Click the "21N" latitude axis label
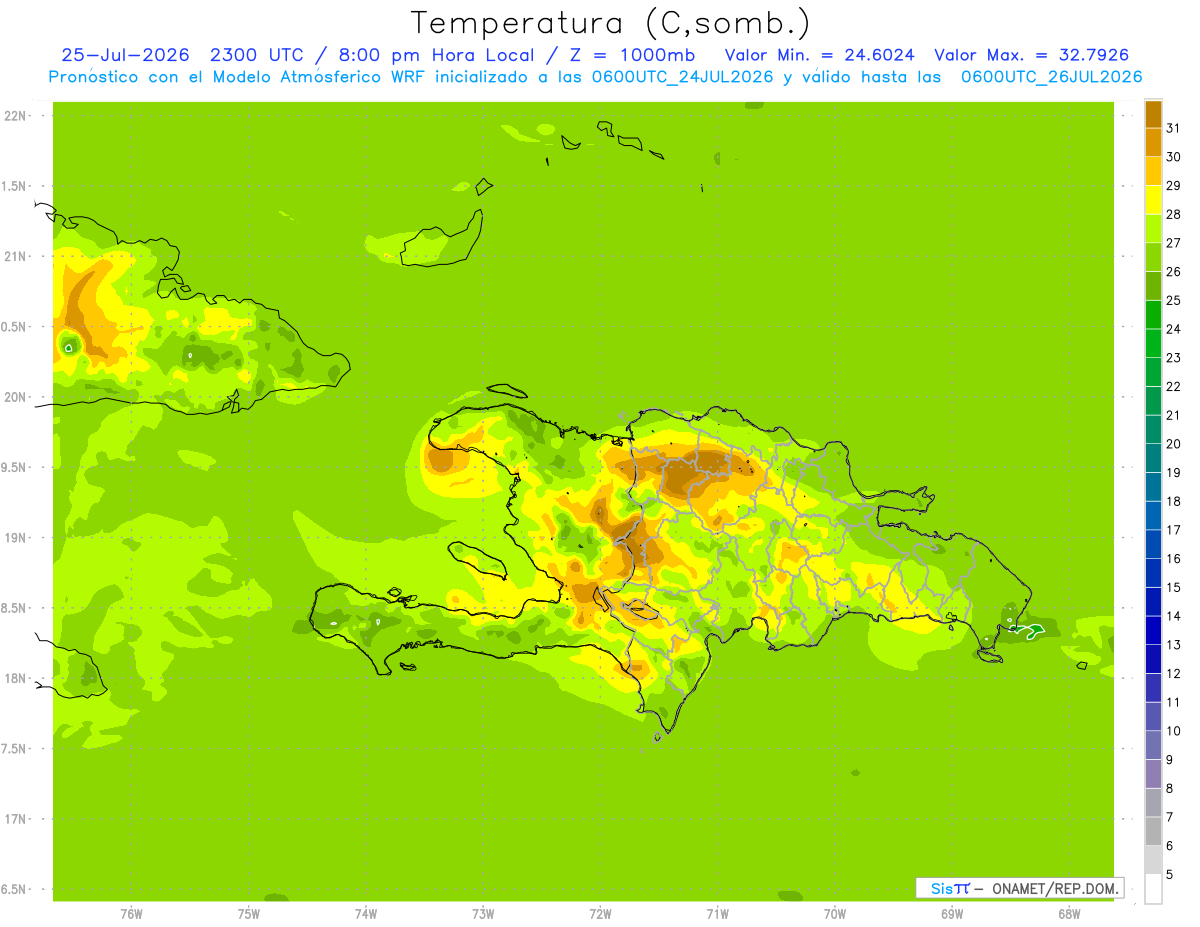1200x927 pixels. 14,257
